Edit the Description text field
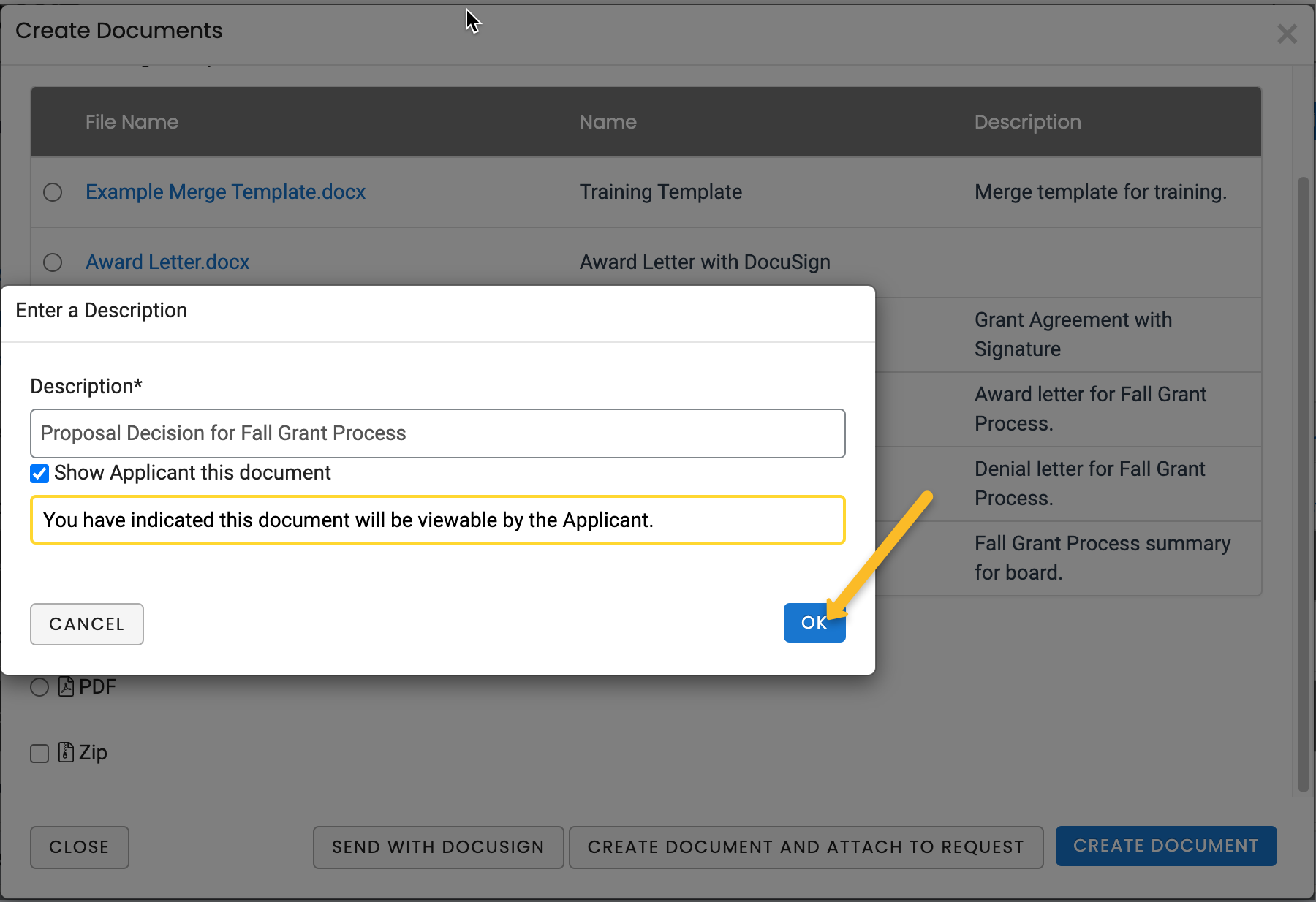The height and width of the screenshot is (902, 1316). click(437, 433)
